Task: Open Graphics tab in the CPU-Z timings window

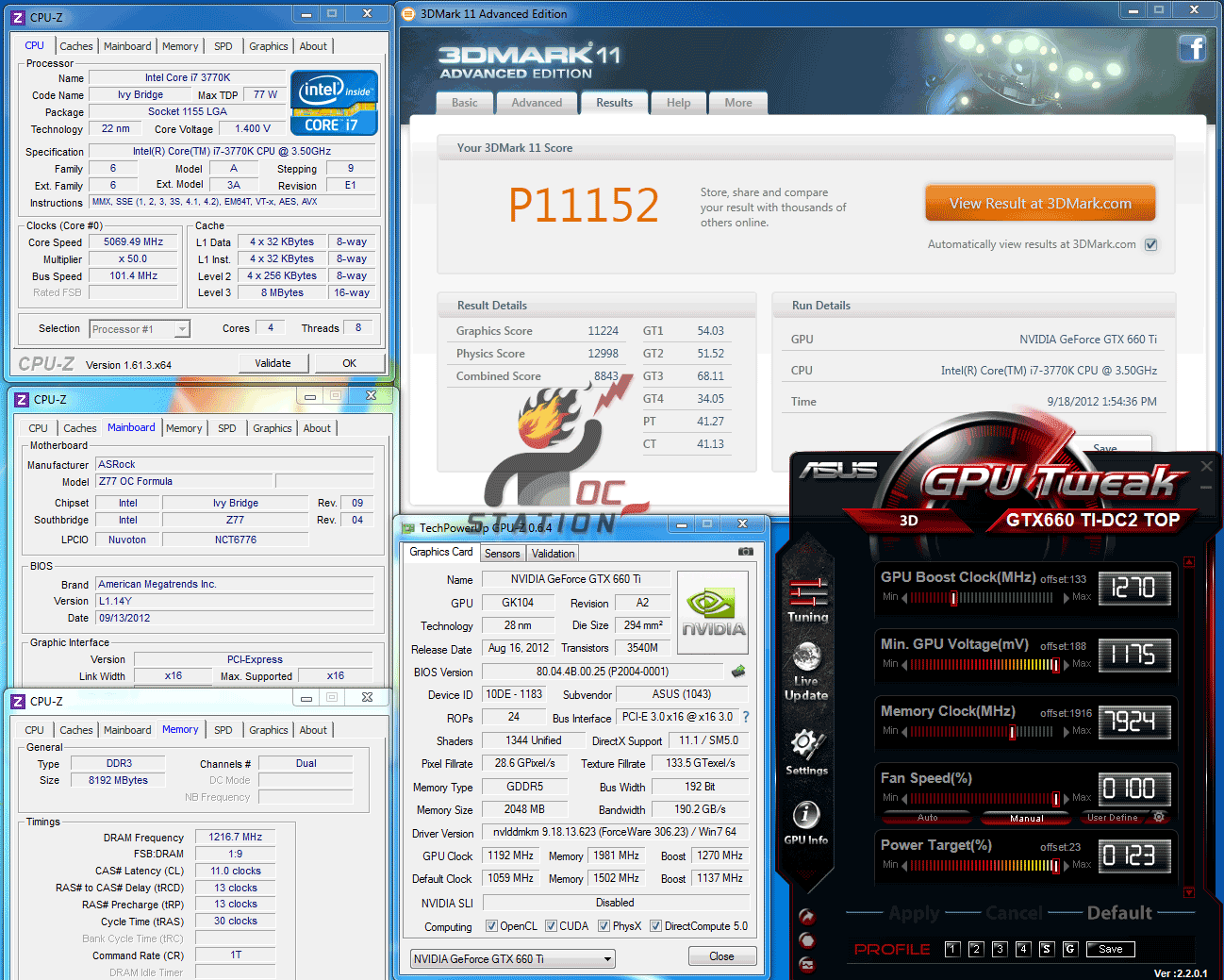Action: click(269, 730)
